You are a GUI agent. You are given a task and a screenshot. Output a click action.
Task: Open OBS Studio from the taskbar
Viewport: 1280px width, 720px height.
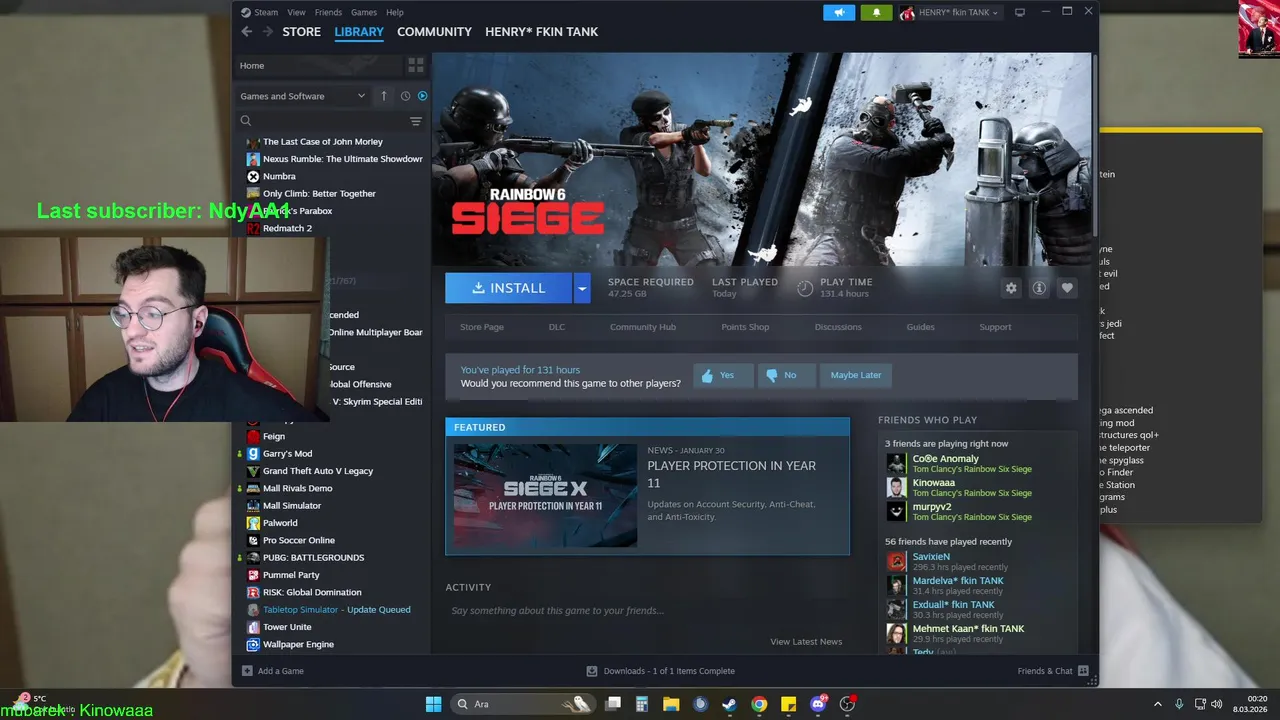[847, 704]
